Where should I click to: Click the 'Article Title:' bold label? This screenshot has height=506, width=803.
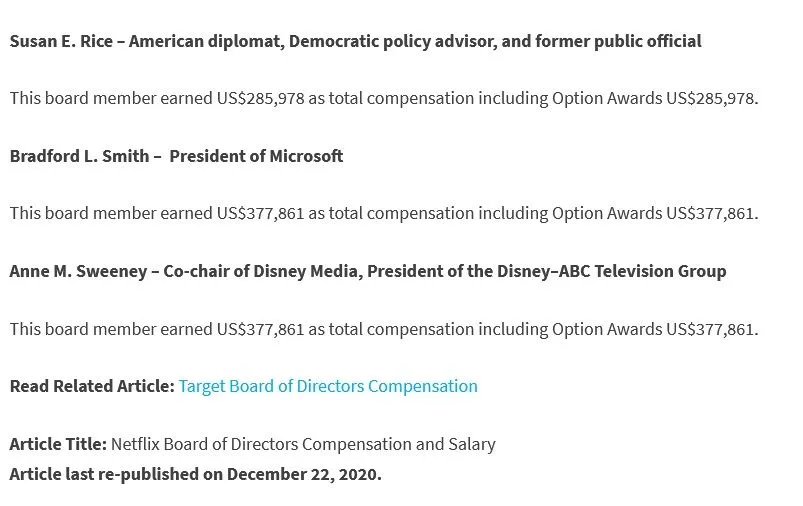click(x=58, y=445)
